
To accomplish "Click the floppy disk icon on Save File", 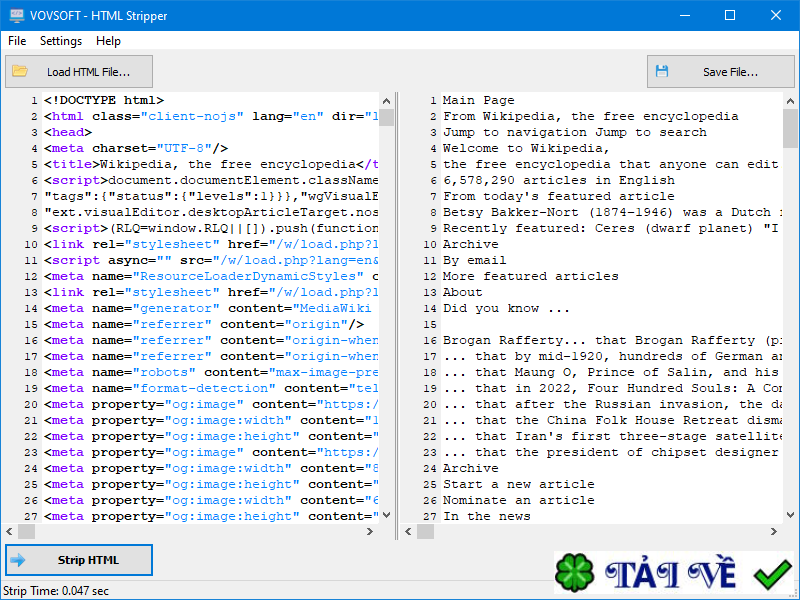I will [662, 71].
